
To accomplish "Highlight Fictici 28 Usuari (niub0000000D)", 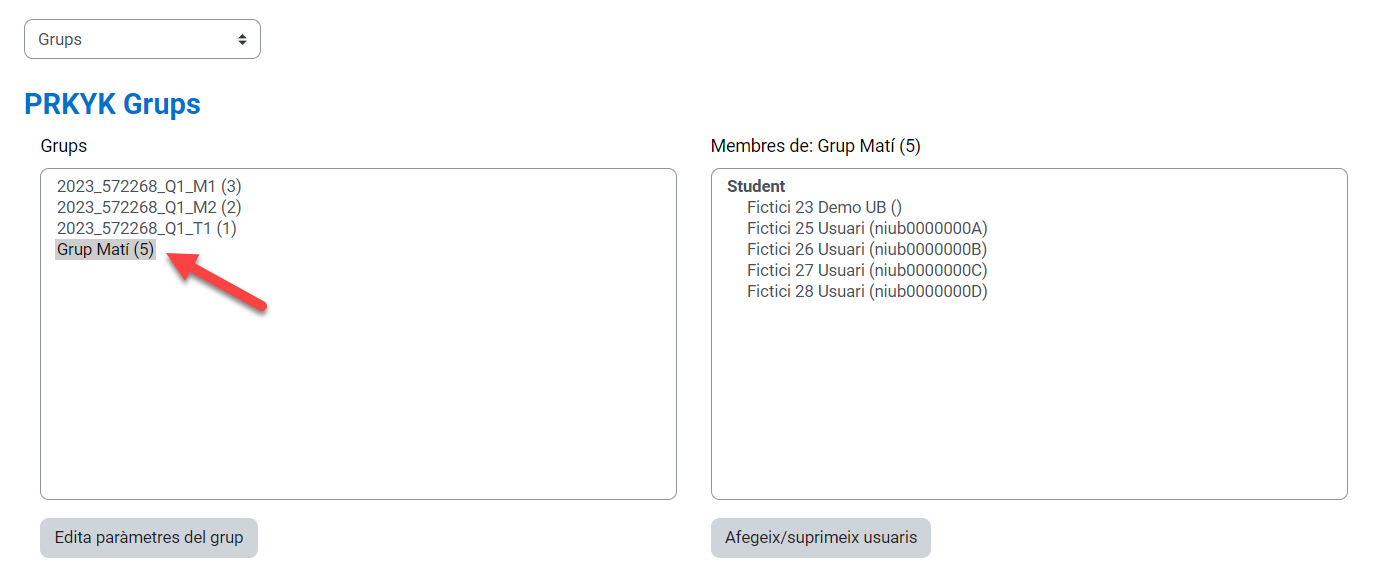I will click(866, 291).
